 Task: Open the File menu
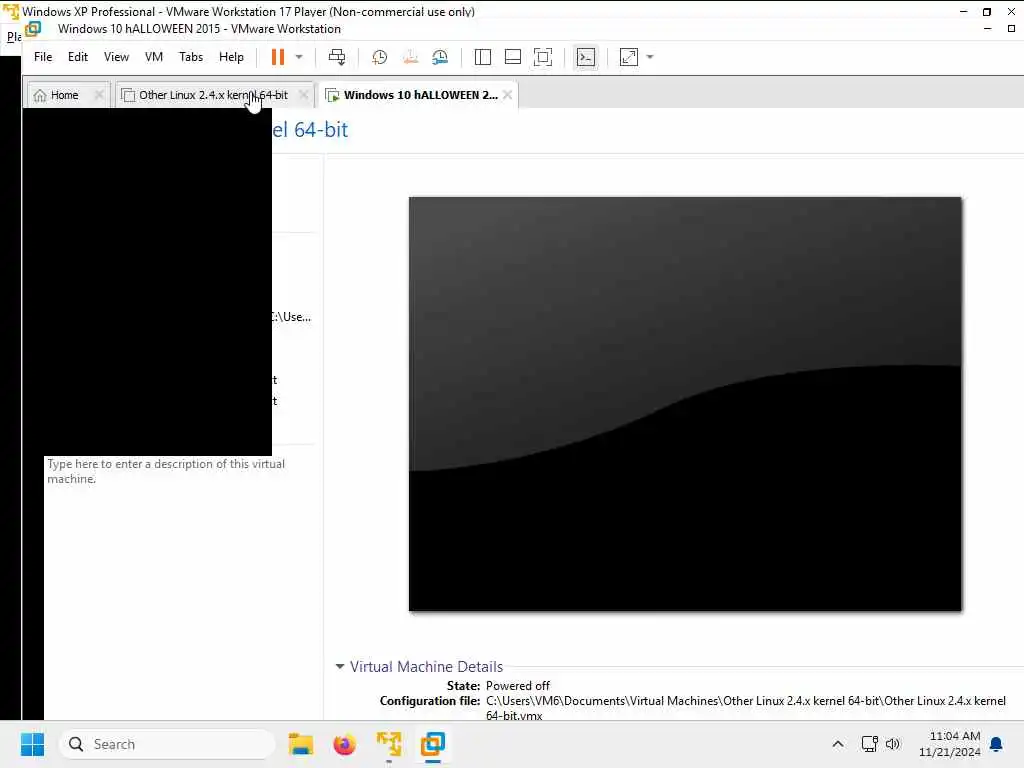[x=43, y=57]
